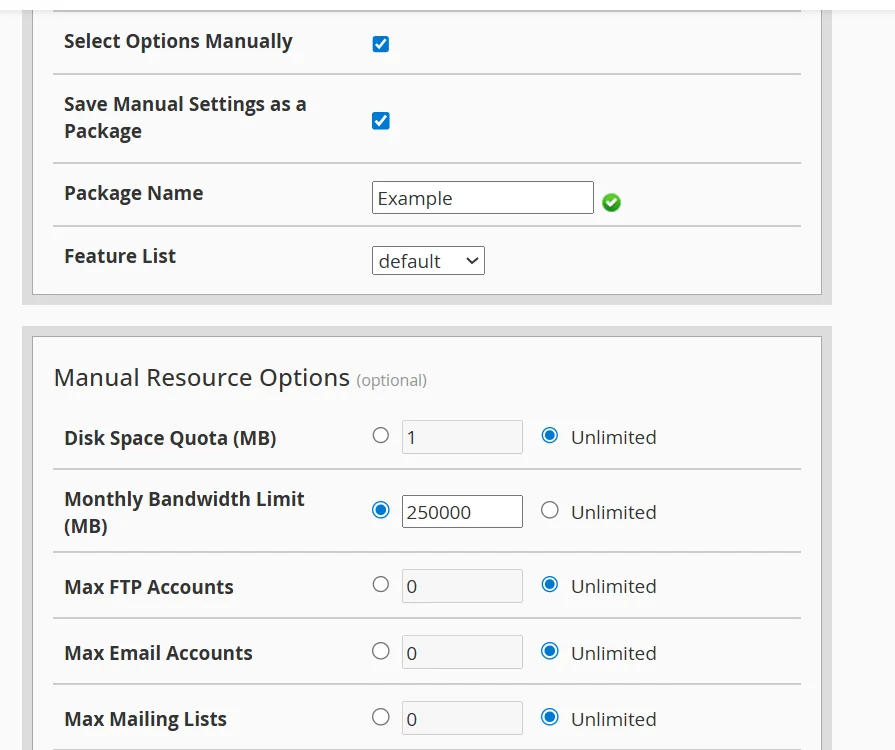Image resolution: width=895 pixels, height=750 pixels.
Task: Select limited radio for Max FTP Accounts
Action: coord(381,585)
